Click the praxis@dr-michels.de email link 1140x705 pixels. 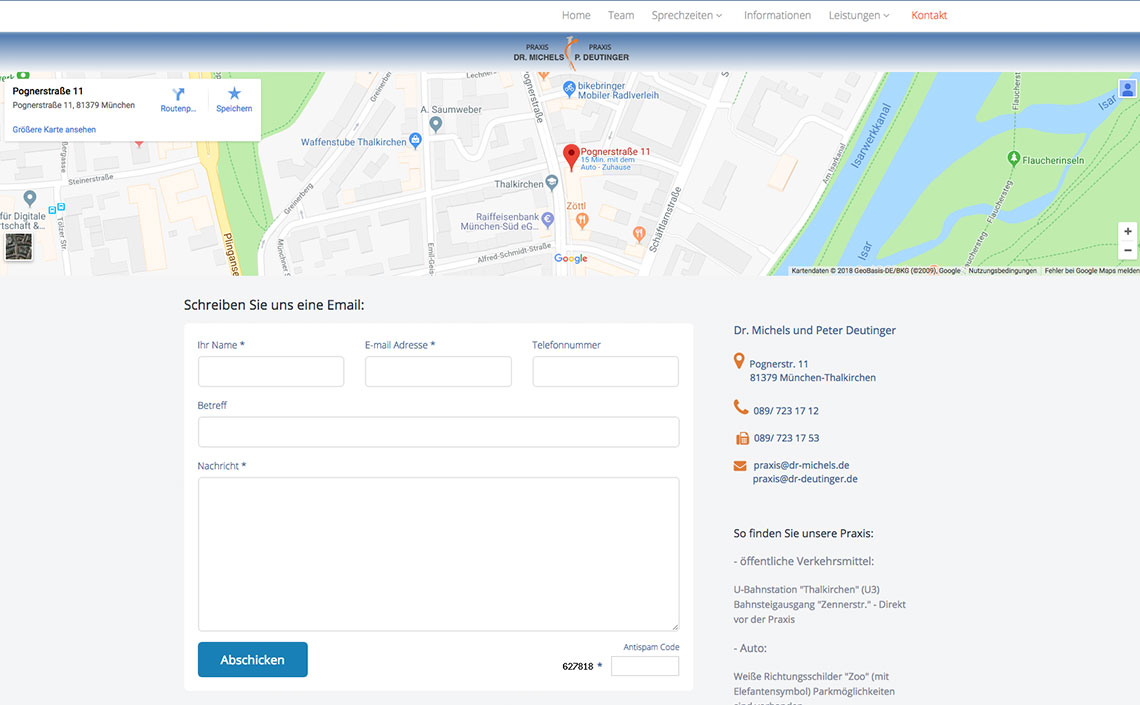[801, 465]
